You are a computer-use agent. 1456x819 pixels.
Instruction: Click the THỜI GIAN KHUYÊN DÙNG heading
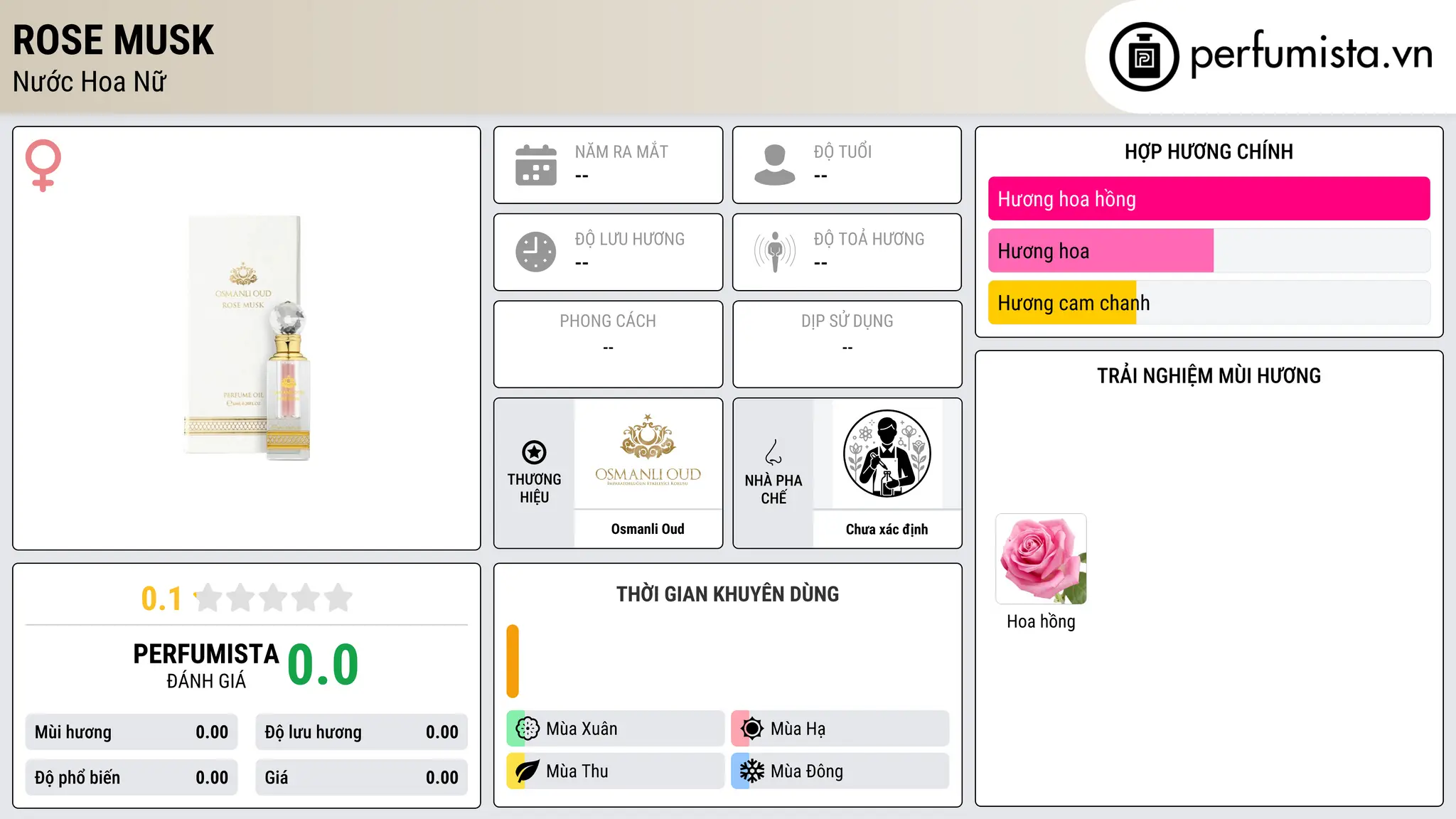click(x=727, y=594)
